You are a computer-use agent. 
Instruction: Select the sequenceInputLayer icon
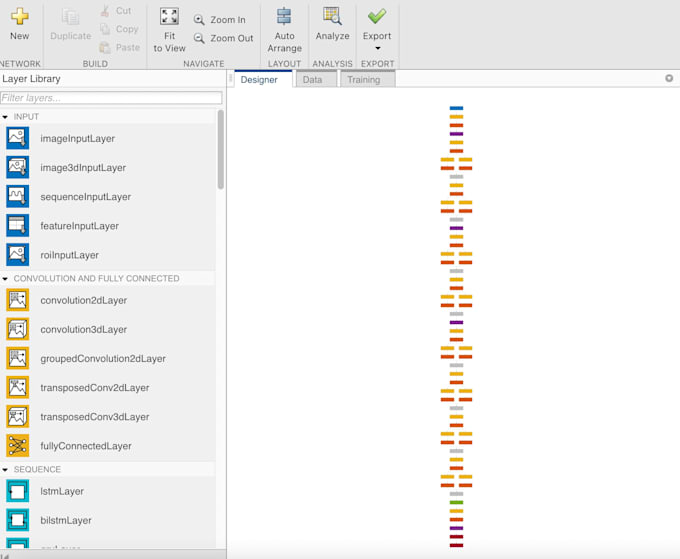(18, 196)
